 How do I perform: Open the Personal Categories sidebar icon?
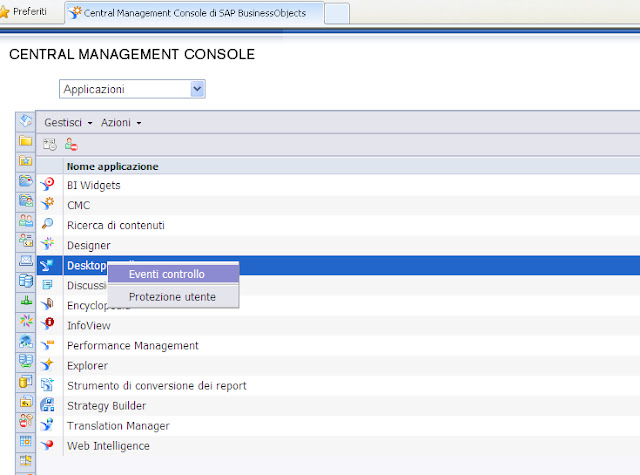[26, 200]
